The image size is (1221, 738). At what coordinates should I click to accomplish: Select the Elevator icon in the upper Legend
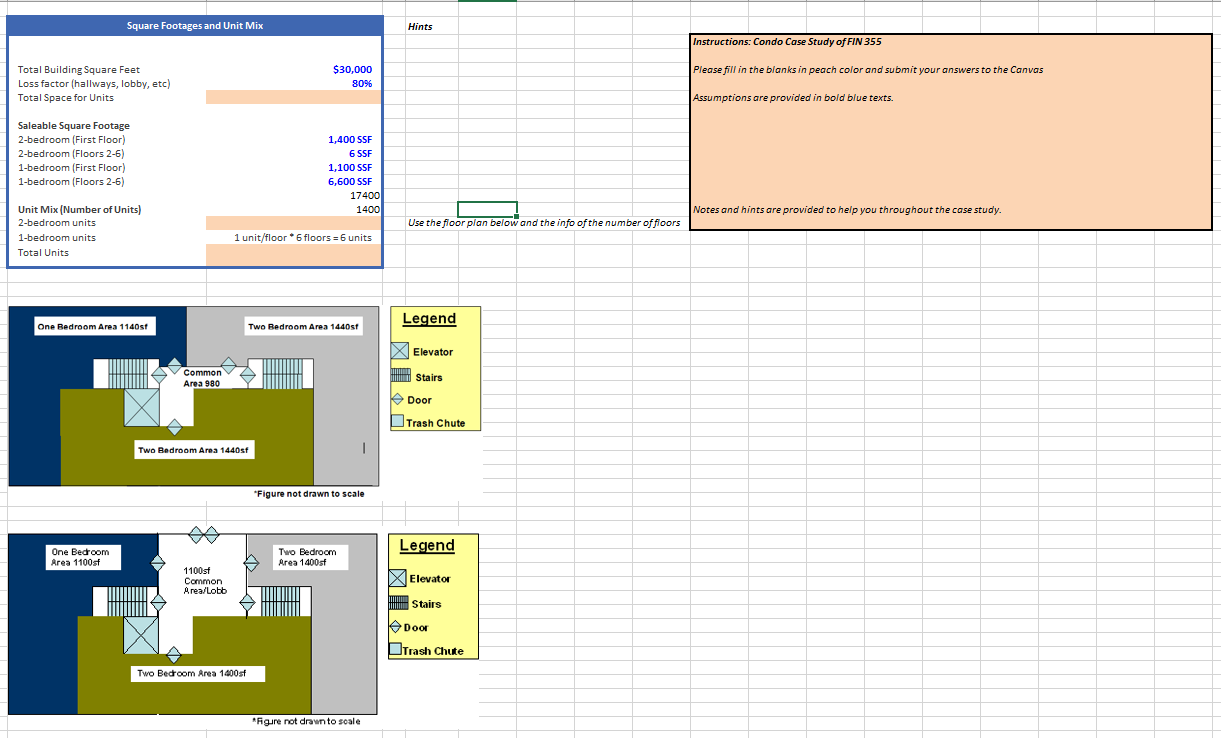[x=400, y=352]
